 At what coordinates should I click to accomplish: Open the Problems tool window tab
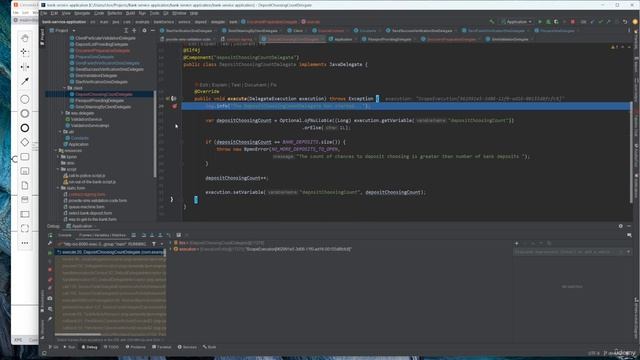tap(136, 347)
